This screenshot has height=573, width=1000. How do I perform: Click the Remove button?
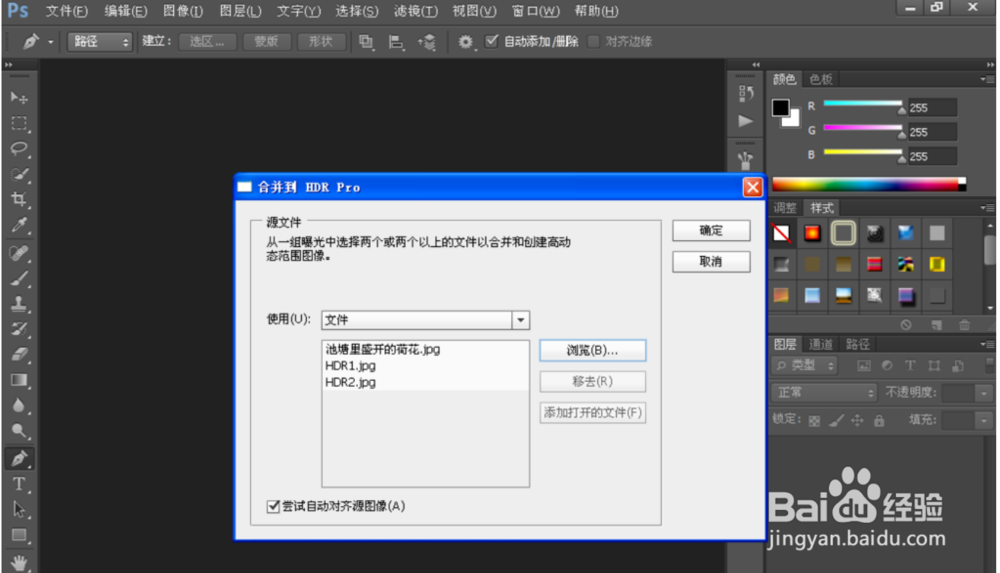(x=592, y=382)
